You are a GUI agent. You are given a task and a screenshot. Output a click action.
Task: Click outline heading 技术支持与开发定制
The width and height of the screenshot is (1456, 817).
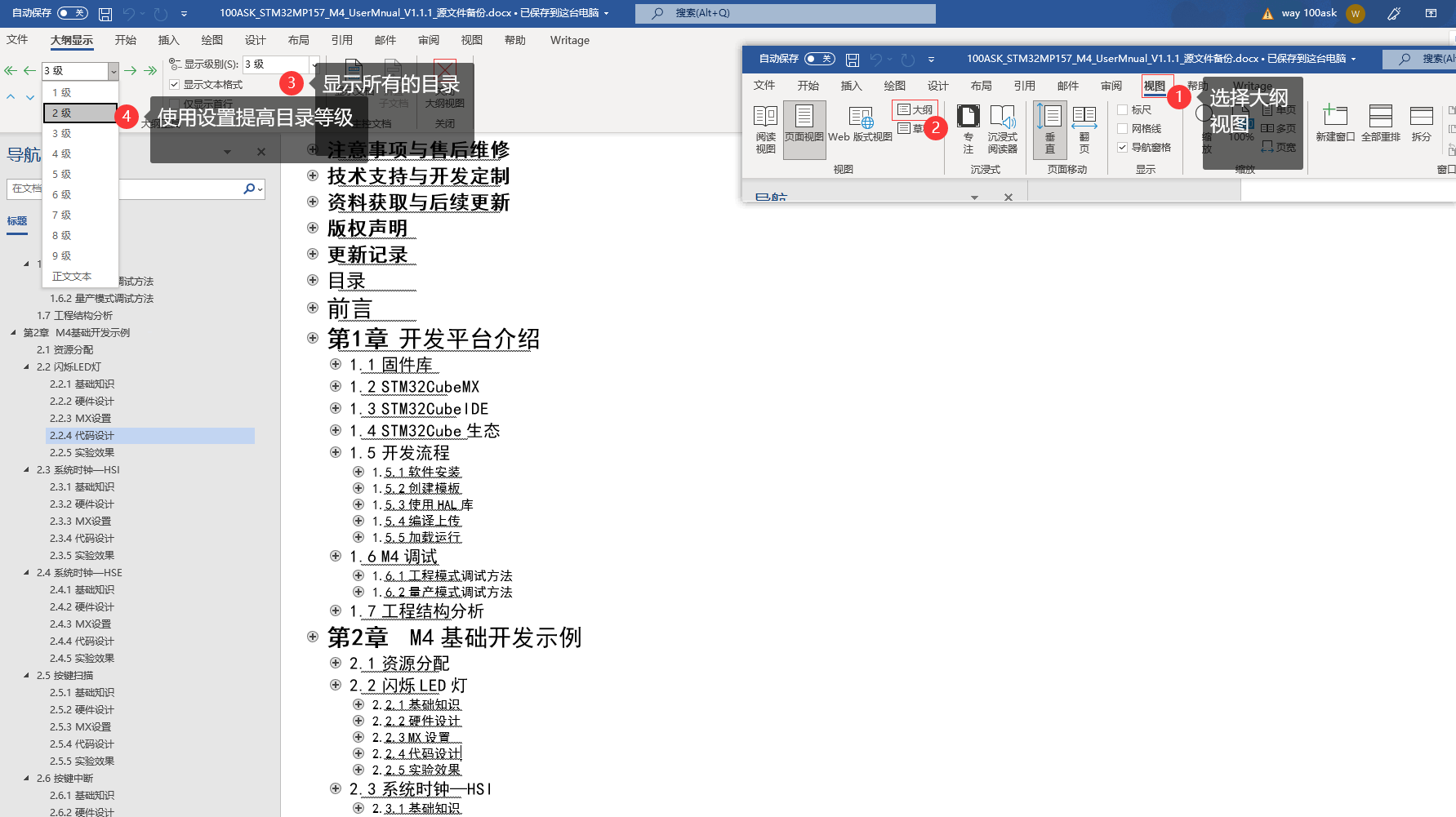pyautogui.click(x=418, y=176)
